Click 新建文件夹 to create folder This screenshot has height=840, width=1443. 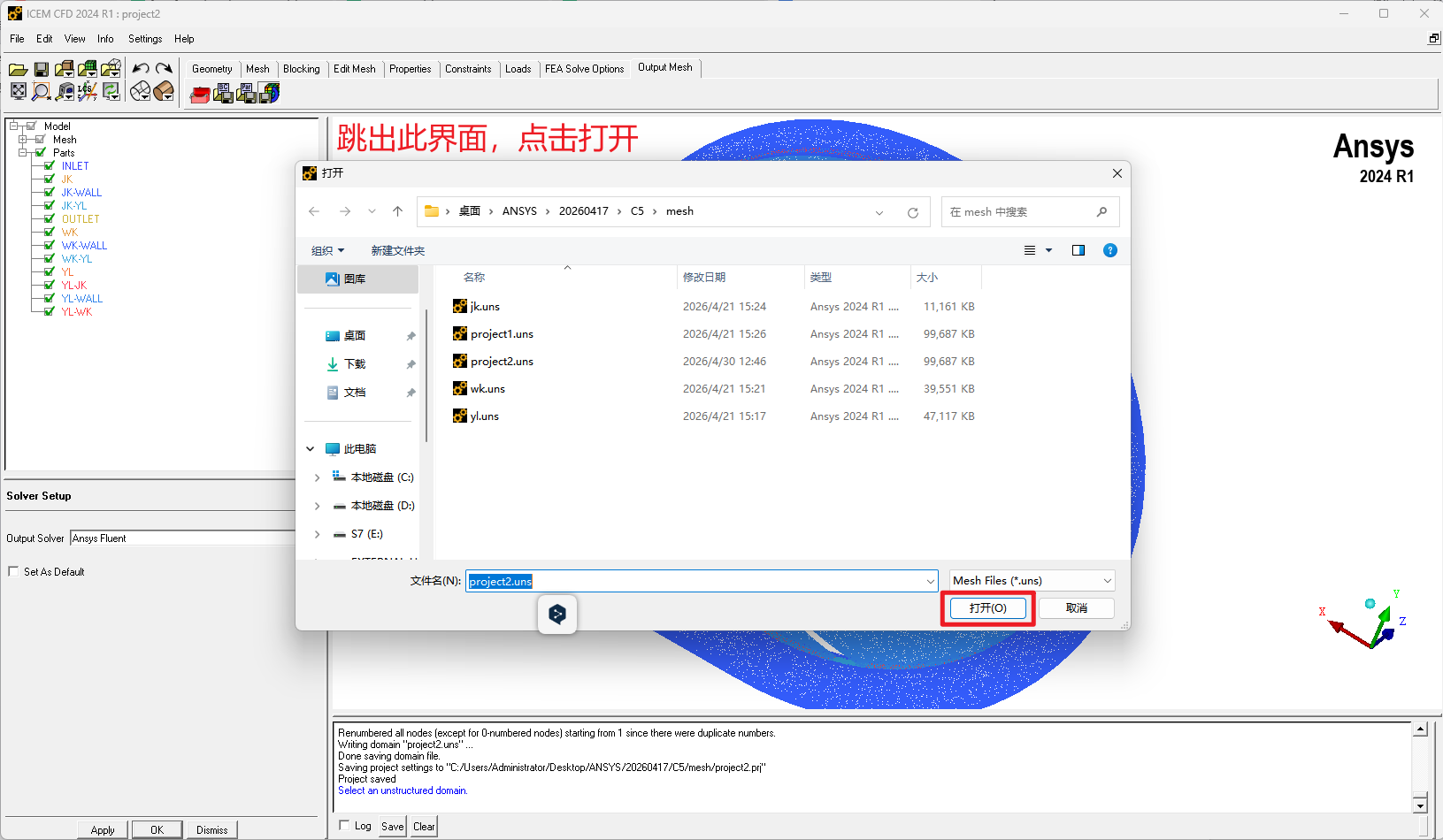(x=398, y=250)
